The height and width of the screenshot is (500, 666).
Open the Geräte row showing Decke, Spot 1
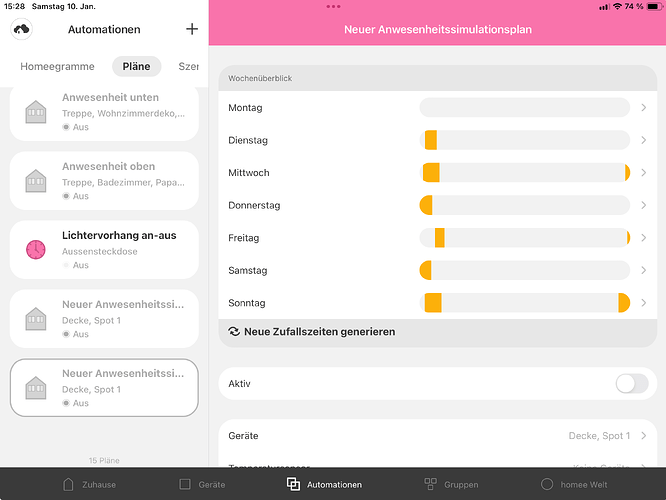pyautogui.click(x=437, y=436)
